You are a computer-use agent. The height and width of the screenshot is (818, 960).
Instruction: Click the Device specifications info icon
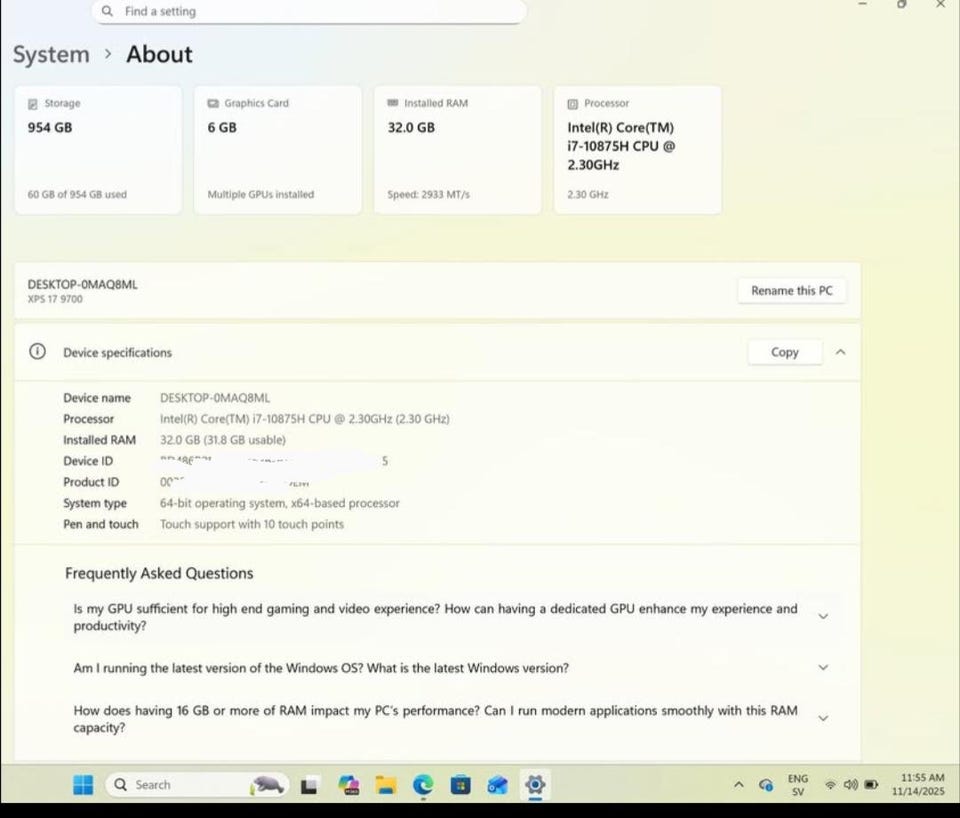(37, 351)
